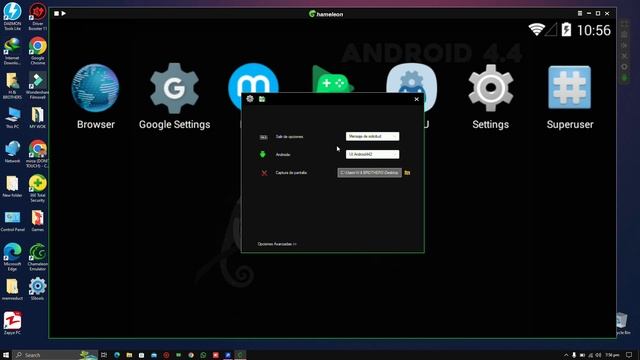This screenshot has width=640, height=360.
Task: Expand Opciones Avanzadas link
Action: click(x=277, y=244)
